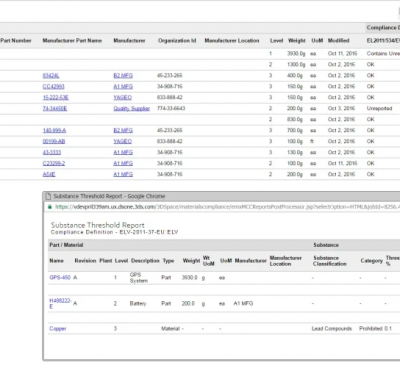Screen dimensions: 400x379
Task: Select the Compliance Definition ELV-2011-37-EU subtitle
Action: (114, 232)
